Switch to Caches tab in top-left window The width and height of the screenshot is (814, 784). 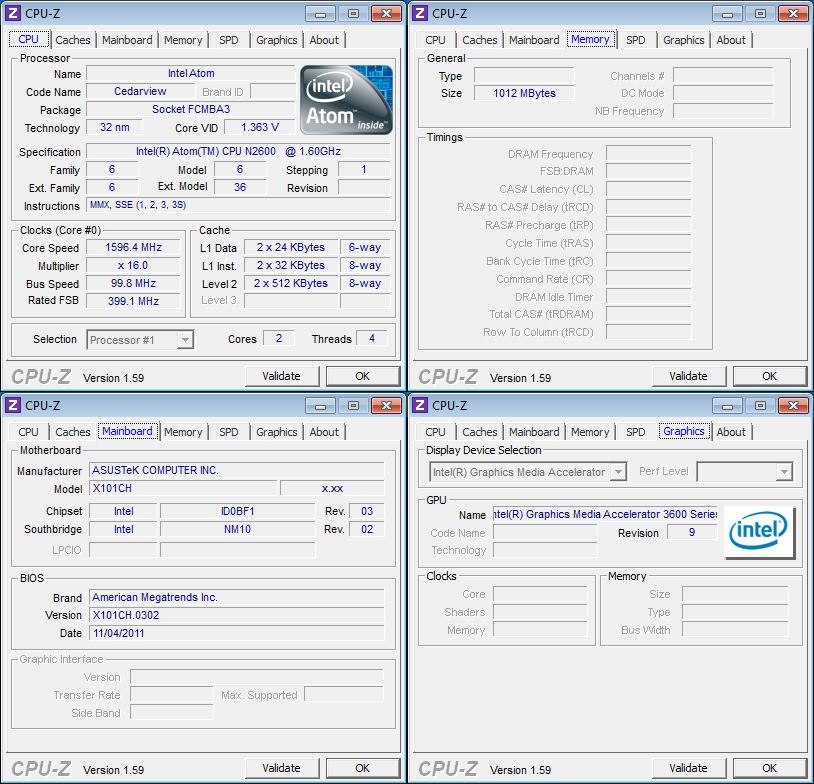pyautogui.click(x=73, y=40)
